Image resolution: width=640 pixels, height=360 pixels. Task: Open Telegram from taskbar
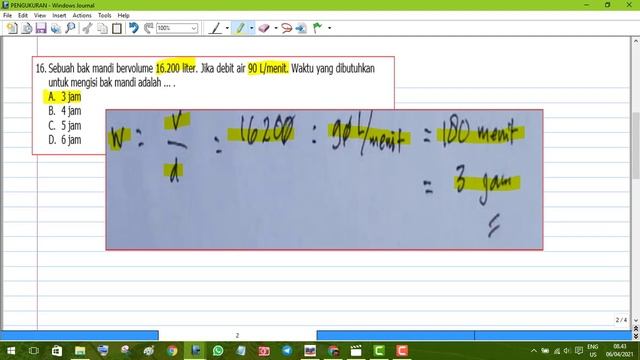click(287, 351)
